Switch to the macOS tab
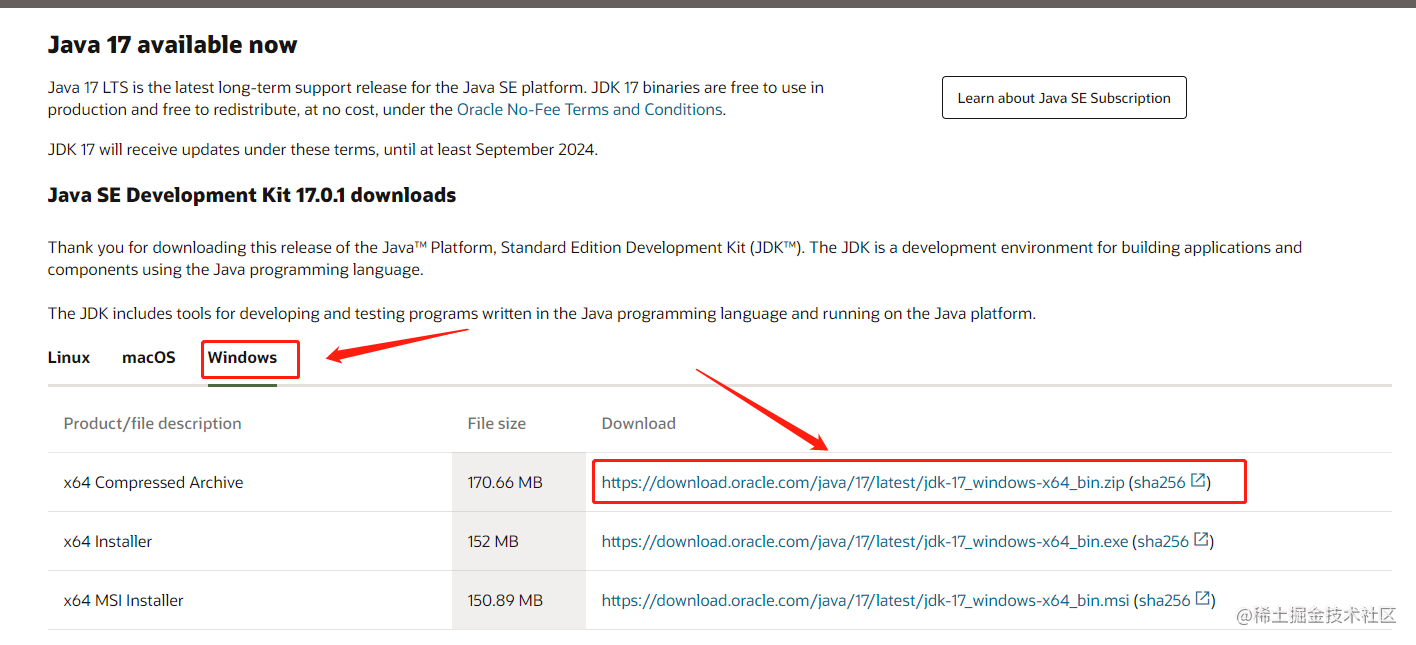The image size is (1416, 645). tap(148, 357)
